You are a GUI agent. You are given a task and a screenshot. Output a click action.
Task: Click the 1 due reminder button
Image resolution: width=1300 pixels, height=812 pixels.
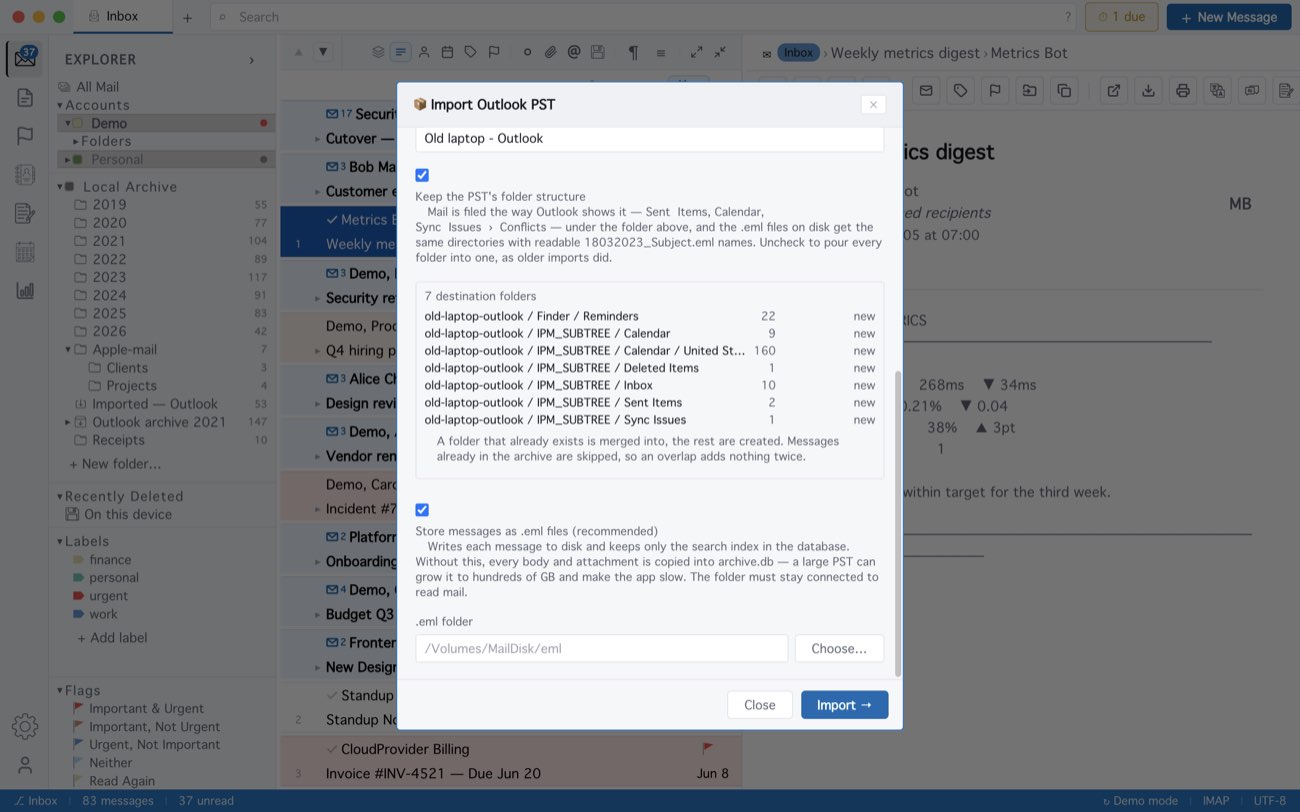pyautogui.click(x=1121, y=17)
